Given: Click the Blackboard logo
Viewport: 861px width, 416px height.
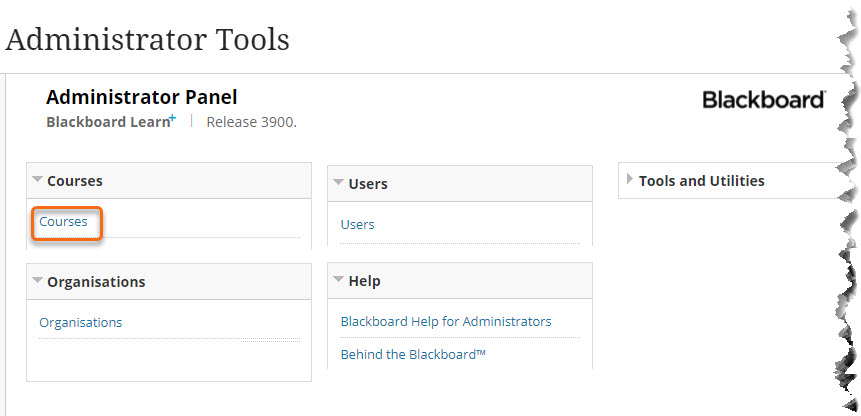Looking at the screenshot, I should point(764,100).
